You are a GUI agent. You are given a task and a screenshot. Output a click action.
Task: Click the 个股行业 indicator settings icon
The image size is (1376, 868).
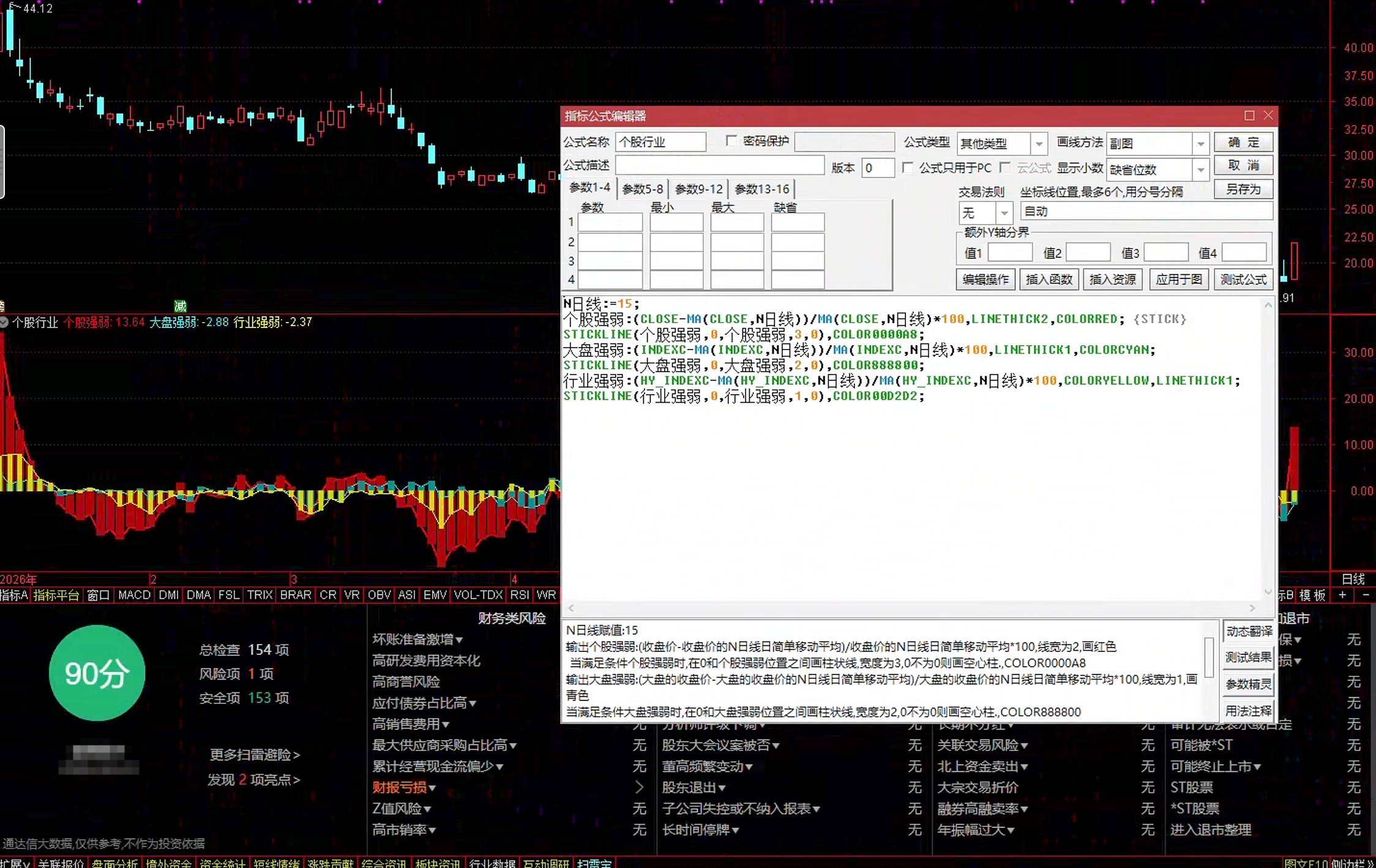click(4, 322)
